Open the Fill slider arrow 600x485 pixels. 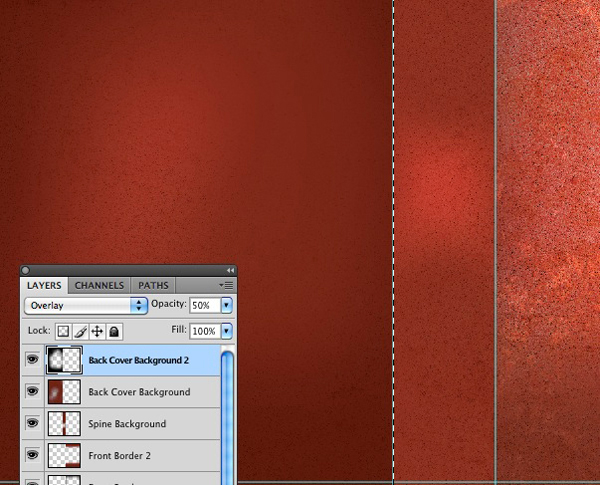pos(227,331)
